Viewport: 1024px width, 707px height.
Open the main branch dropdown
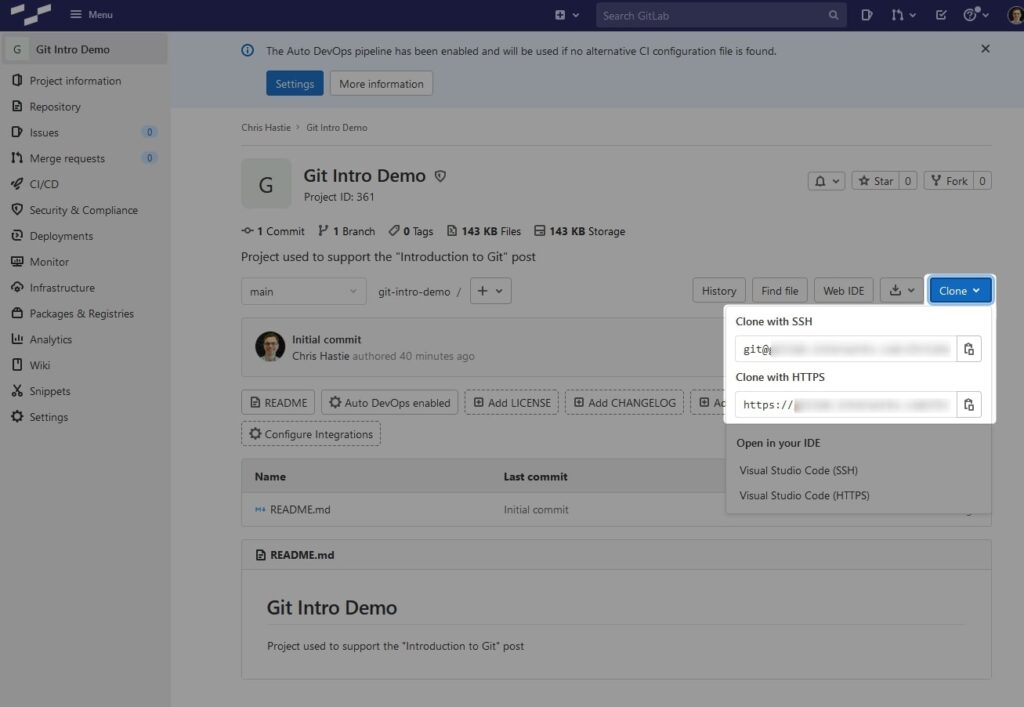pos(303,290)
